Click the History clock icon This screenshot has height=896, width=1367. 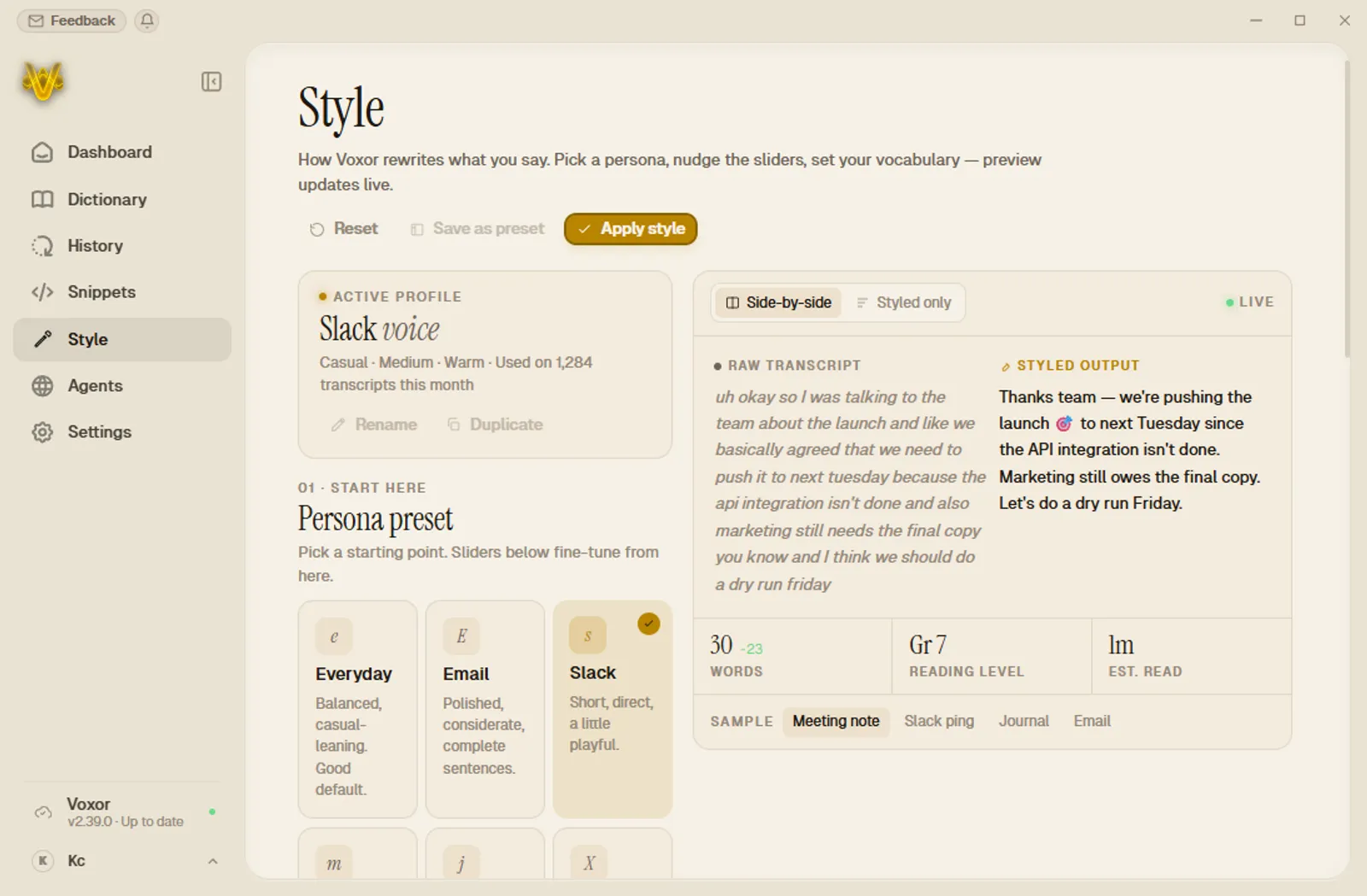point(42,246)
